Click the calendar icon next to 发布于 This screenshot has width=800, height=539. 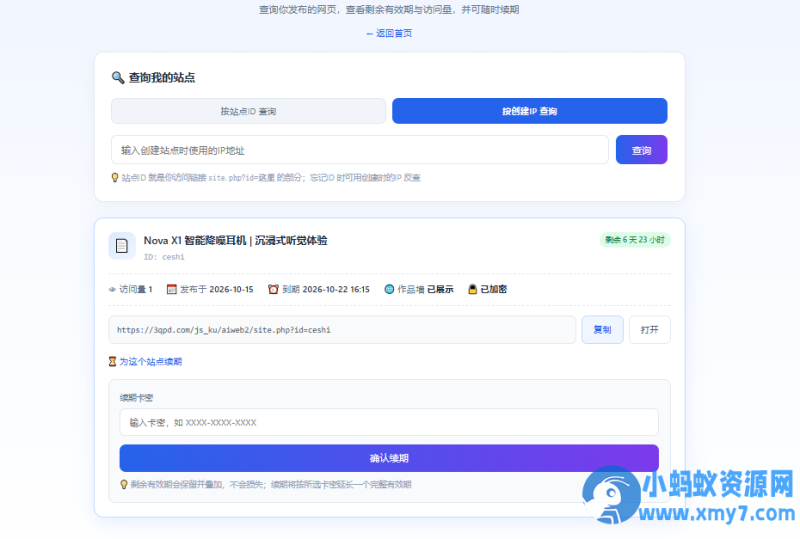coord(171,289)
